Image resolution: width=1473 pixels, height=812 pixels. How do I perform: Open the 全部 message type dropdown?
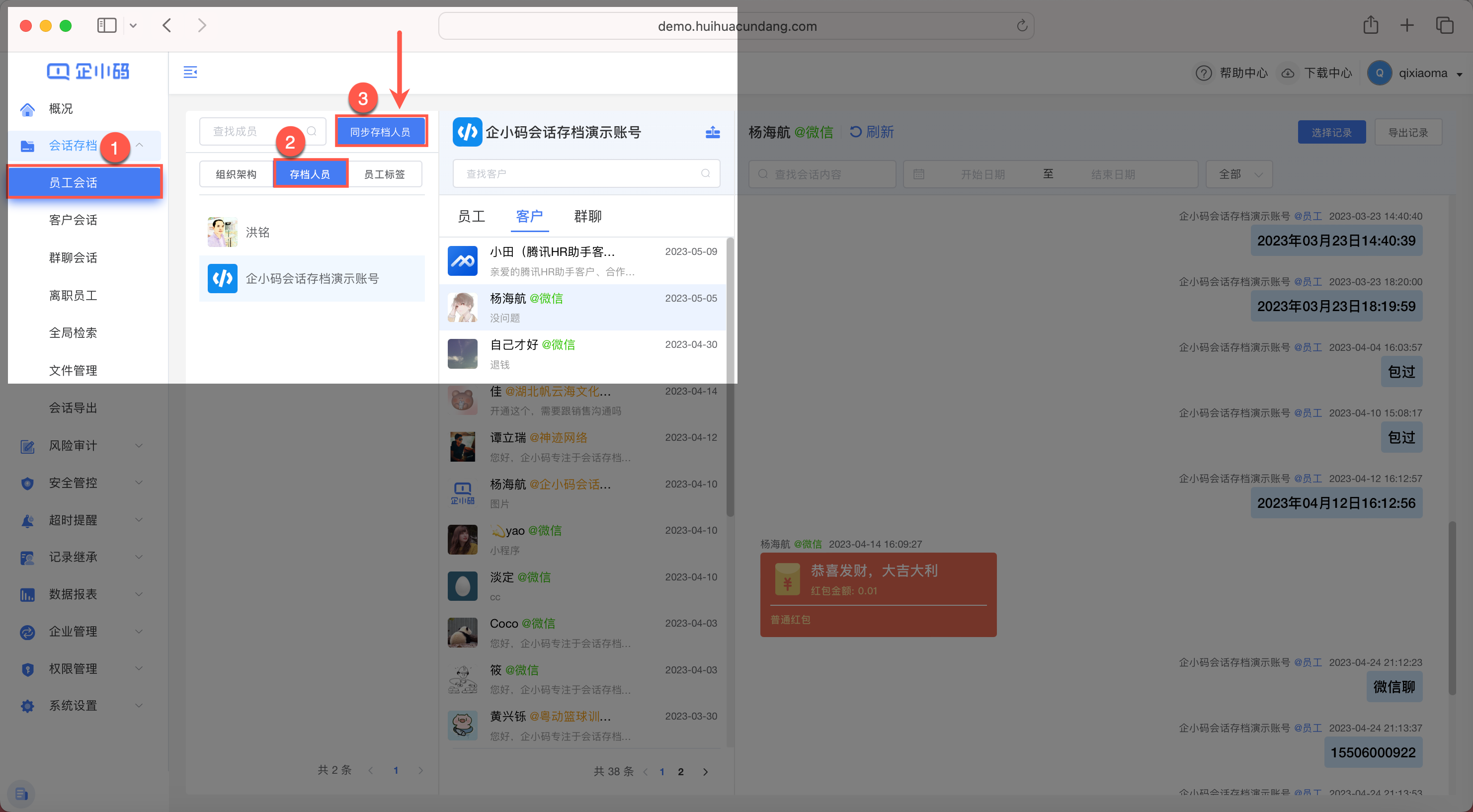click(x=1239, y=174)
